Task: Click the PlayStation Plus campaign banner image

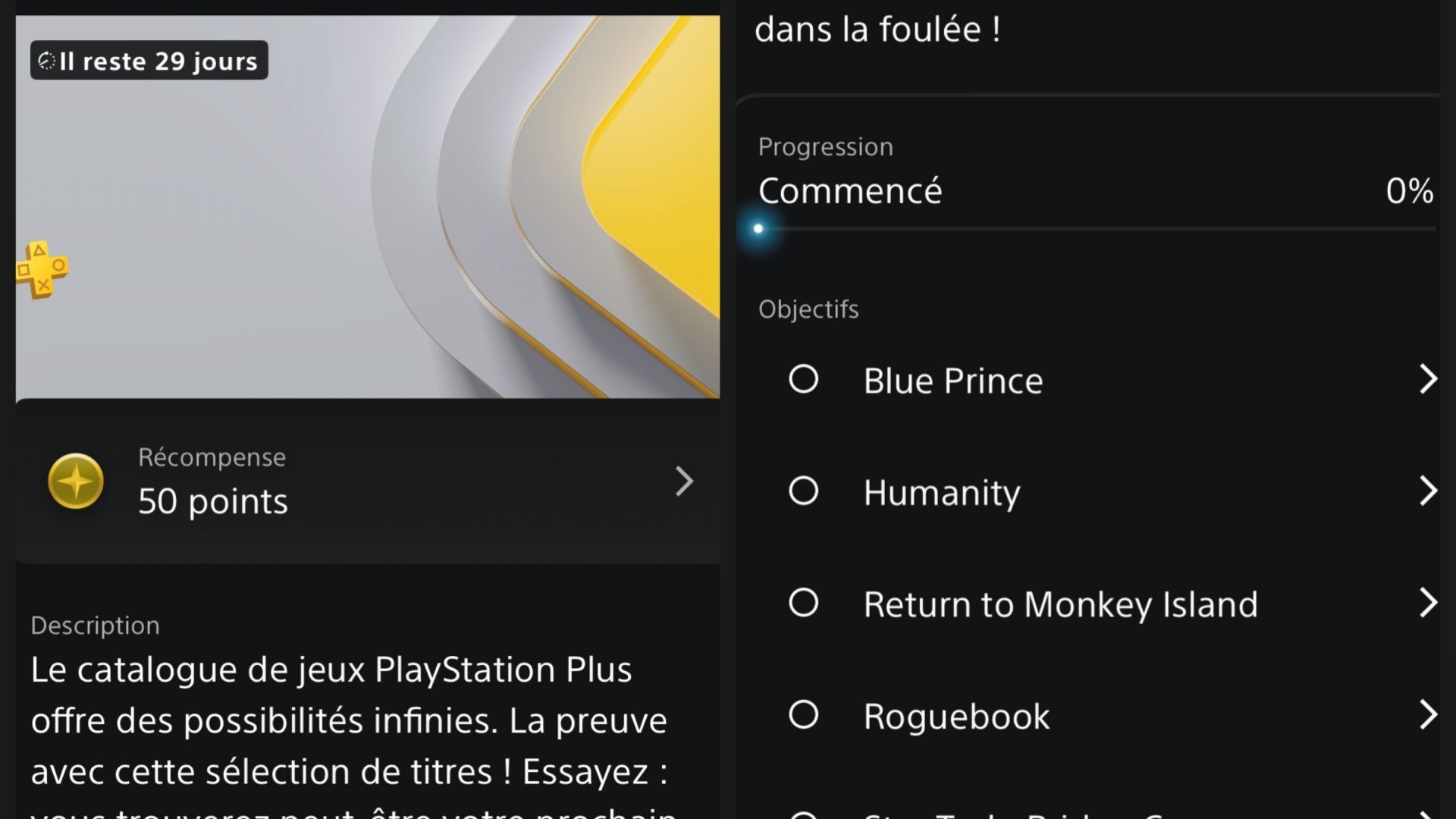Action: click(x=368, y=206)
